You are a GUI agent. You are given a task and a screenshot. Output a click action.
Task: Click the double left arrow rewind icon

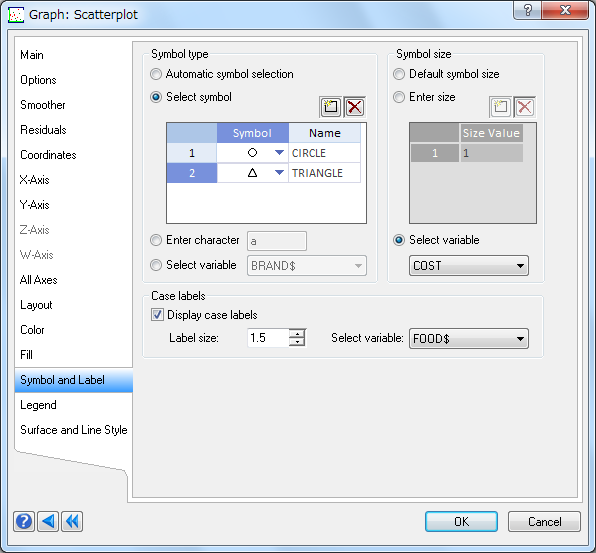tap(72, 521)
